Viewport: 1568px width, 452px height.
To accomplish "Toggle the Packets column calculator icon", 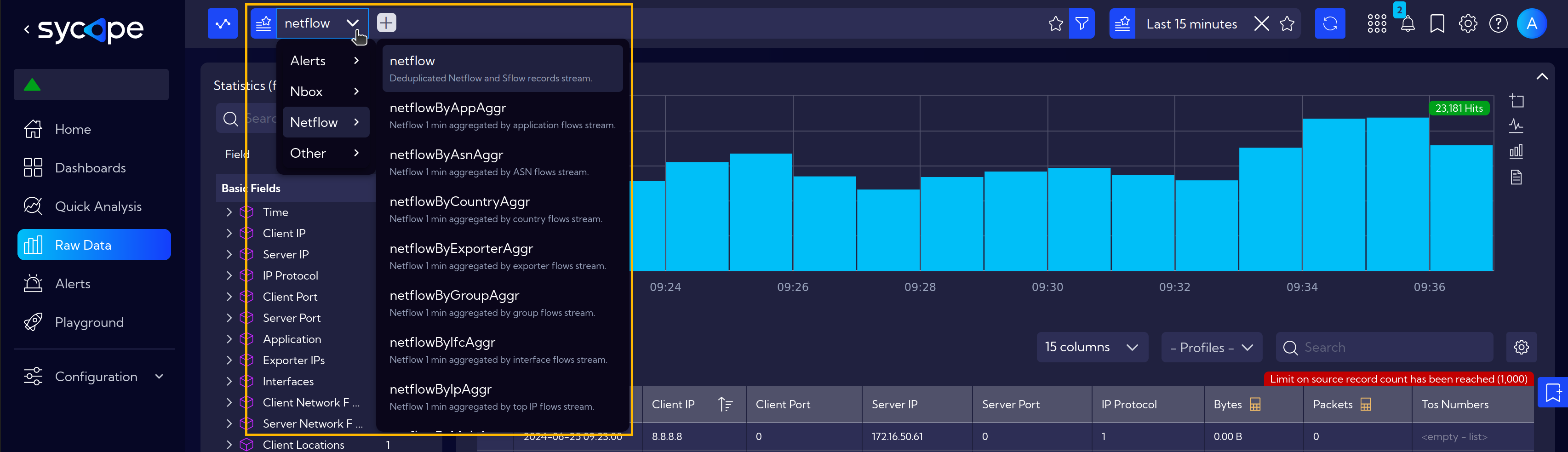I will coord(1366,405).
